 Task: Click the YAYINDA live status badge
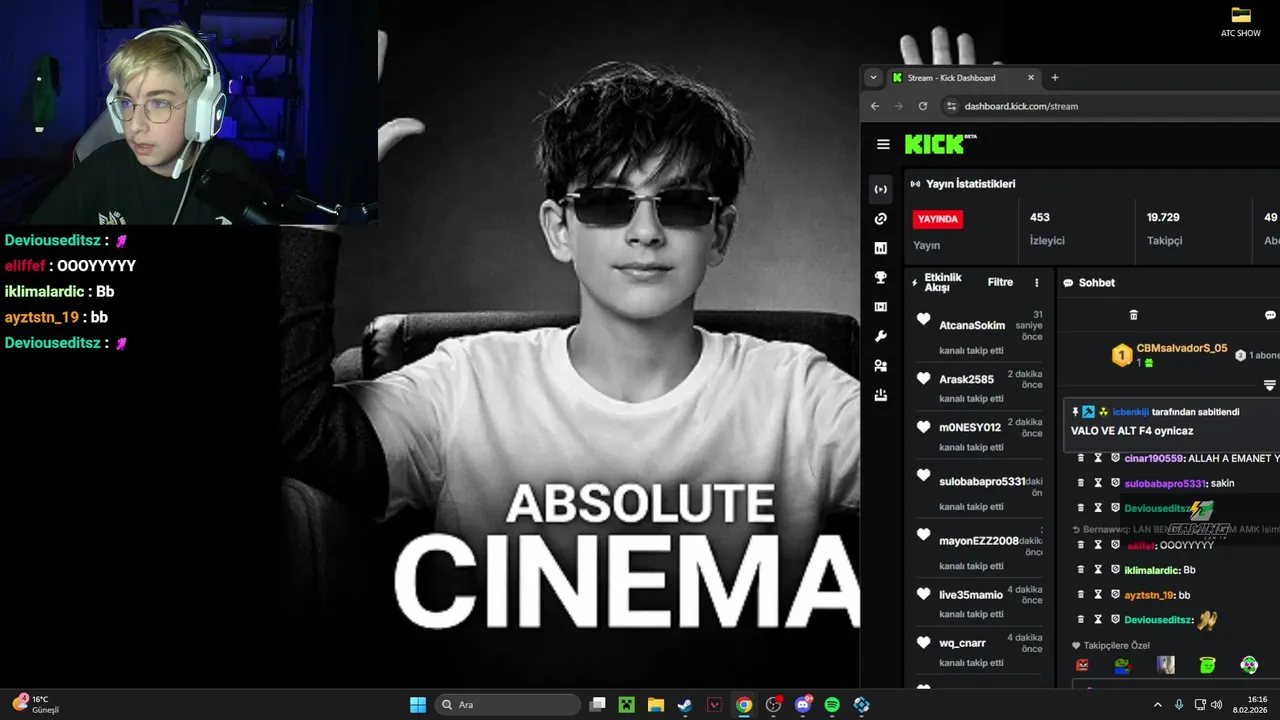(x=938, y=219)
